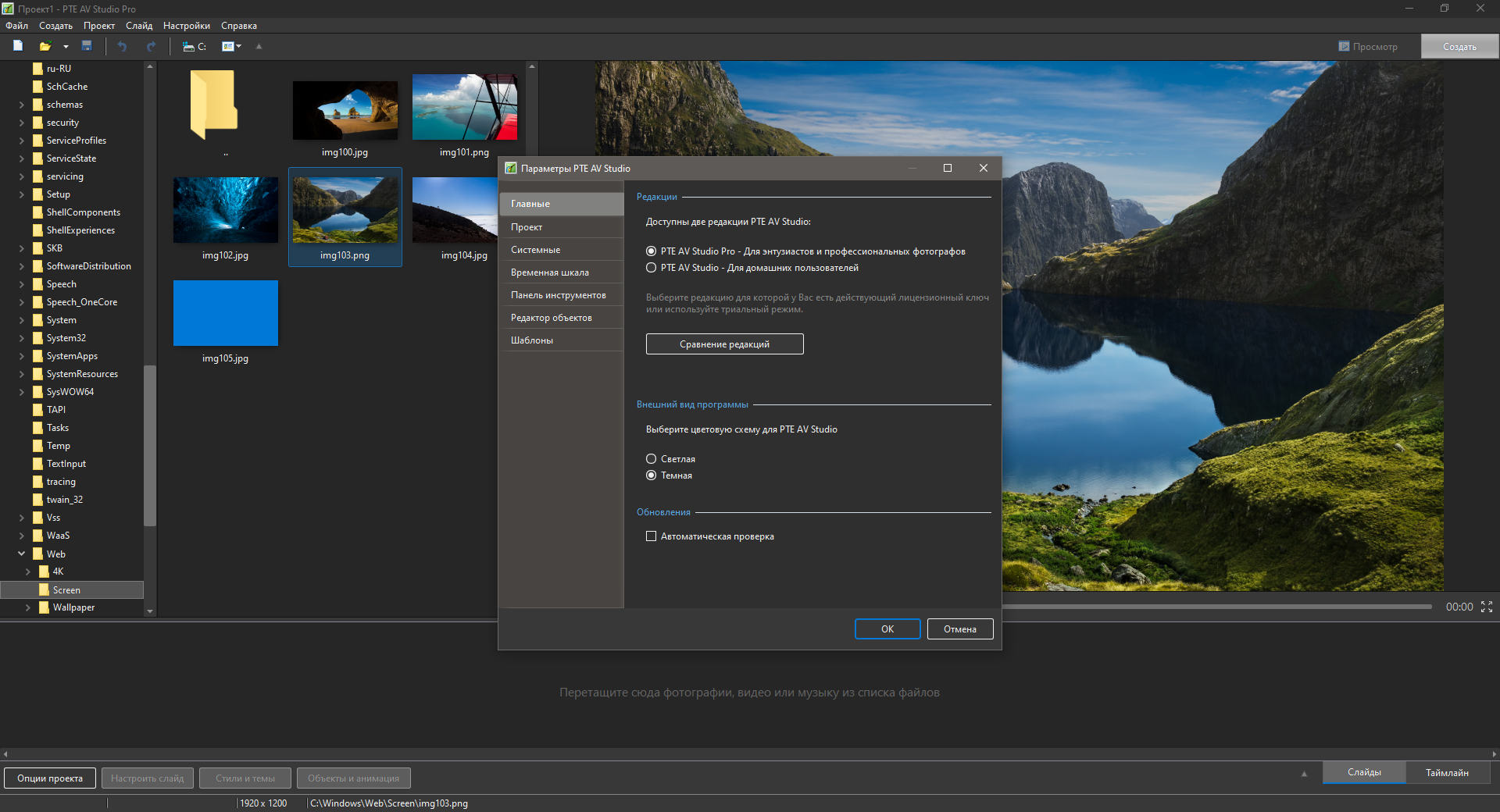Switch to Временная шкала settings tab
Image resolution: width=1500 pixels, height=812 pixels.
pos(561,272)
